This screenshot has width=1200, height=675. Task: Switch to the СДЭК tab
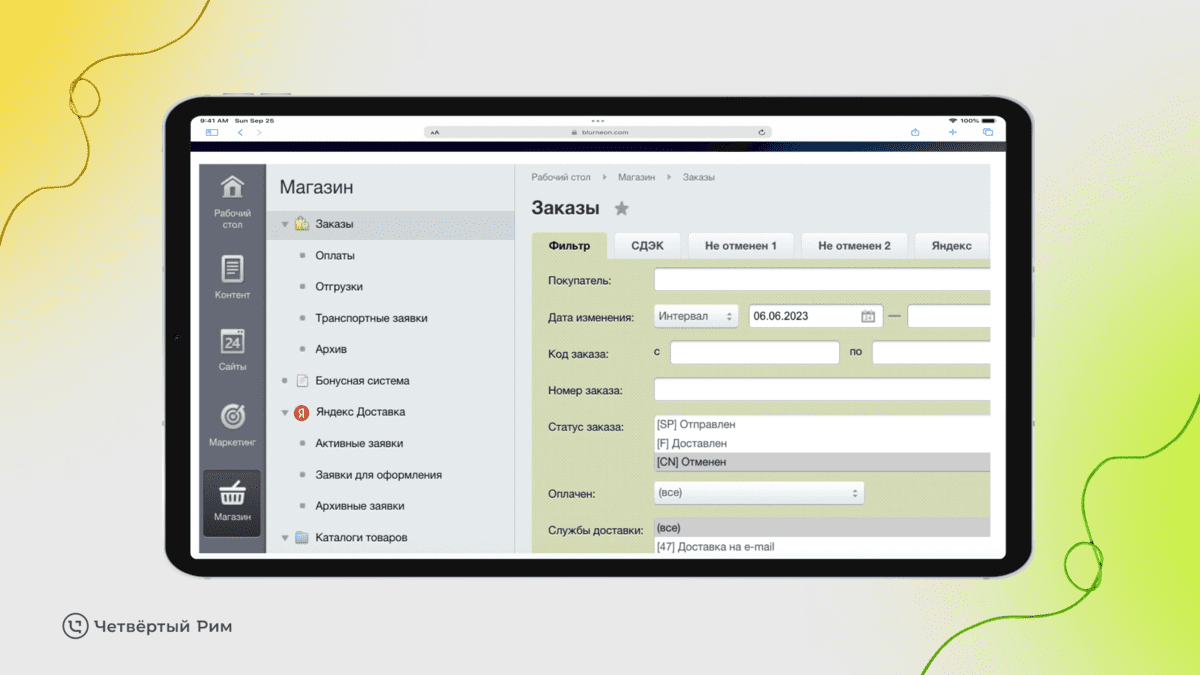click(x=647, y=246)
